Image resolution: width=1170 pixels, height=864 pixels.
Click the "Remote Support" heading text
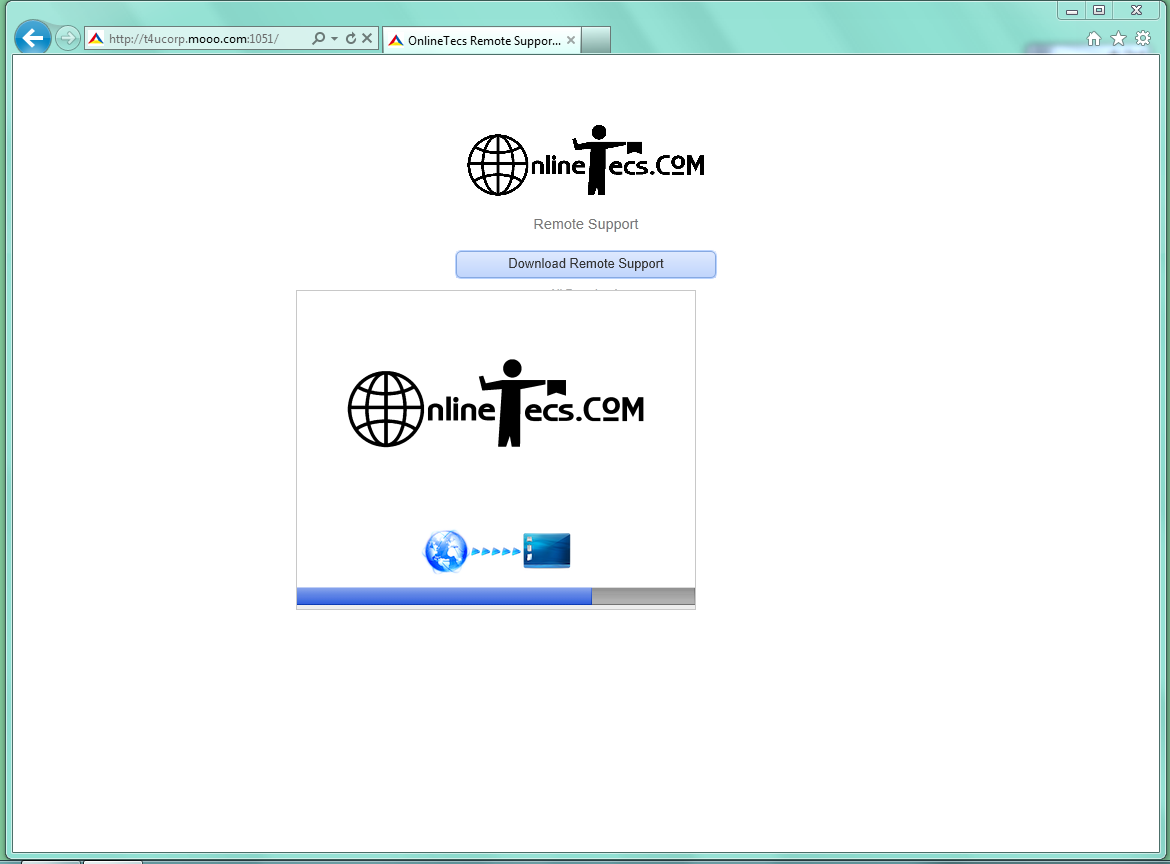pos(586,224)
